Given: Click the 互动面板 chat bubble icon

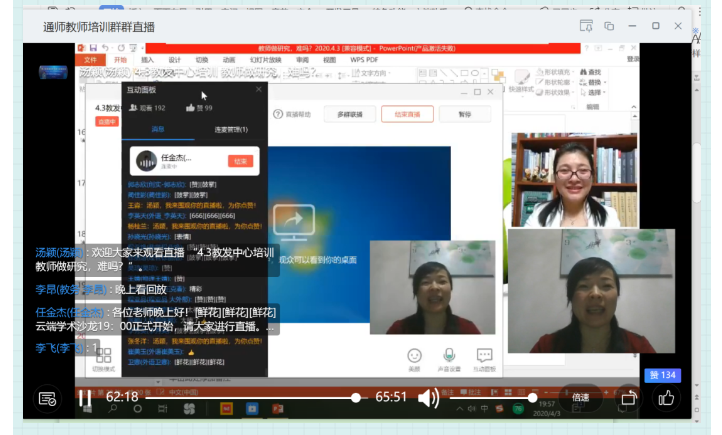Looking at the screenshot, I should [x=484, y=355].
